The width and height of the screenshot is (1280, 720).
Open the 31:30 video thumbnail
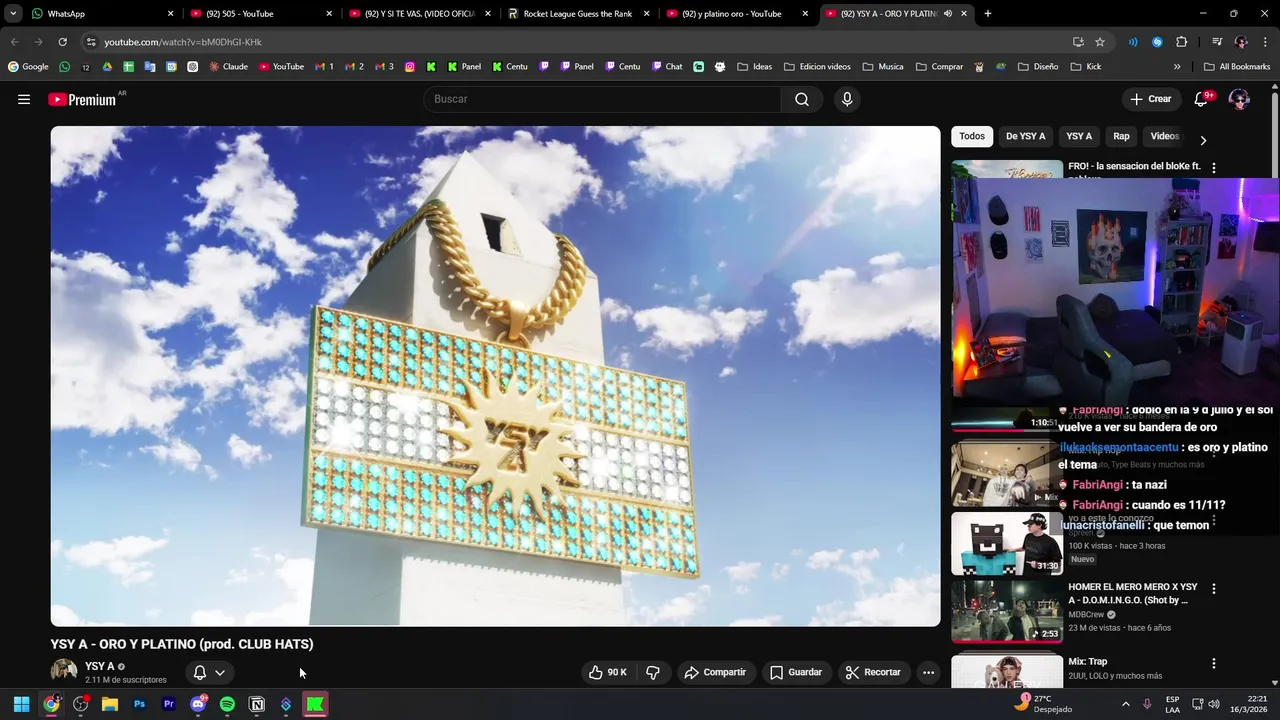pos(1007,543)
